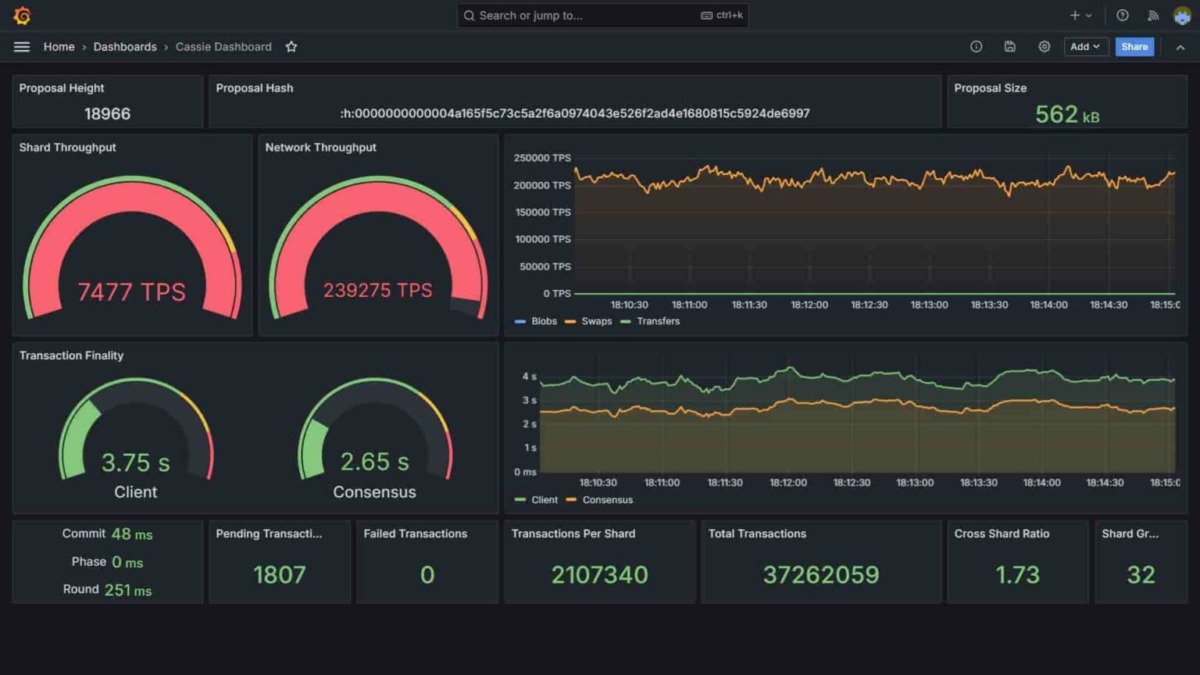This screenshot has height=675, width=1200.
Task: Star the Cassie Dashboard as favorite
Action: [x=291, y=47]
